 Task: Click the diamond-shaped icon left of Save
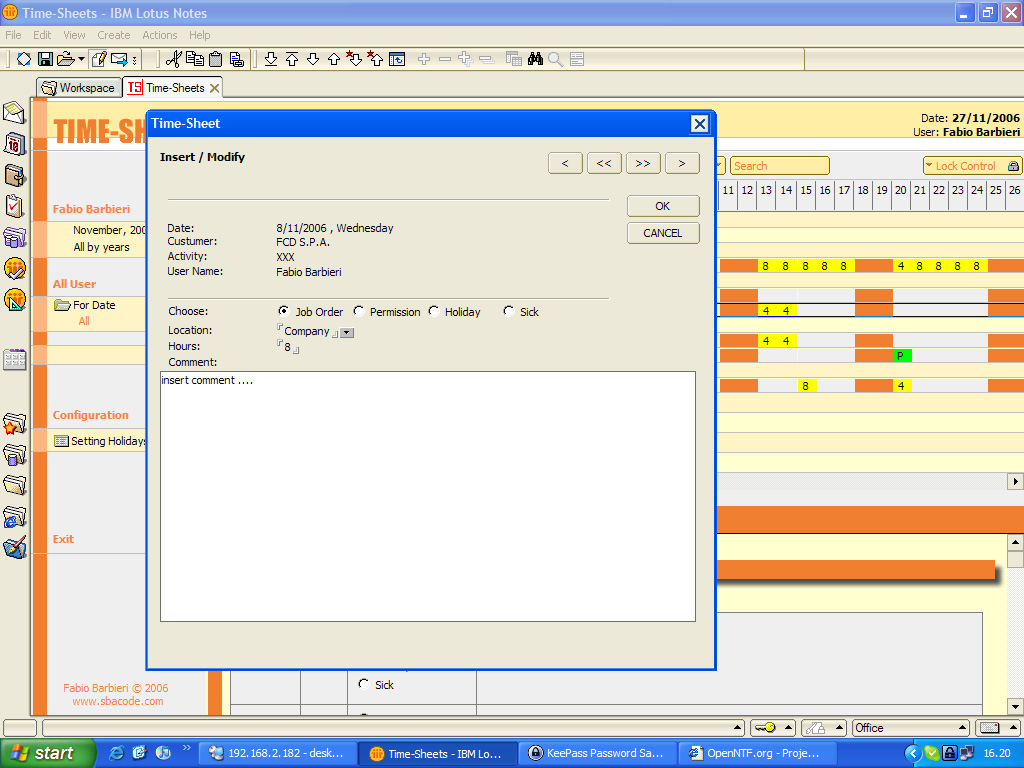[24, 59]
